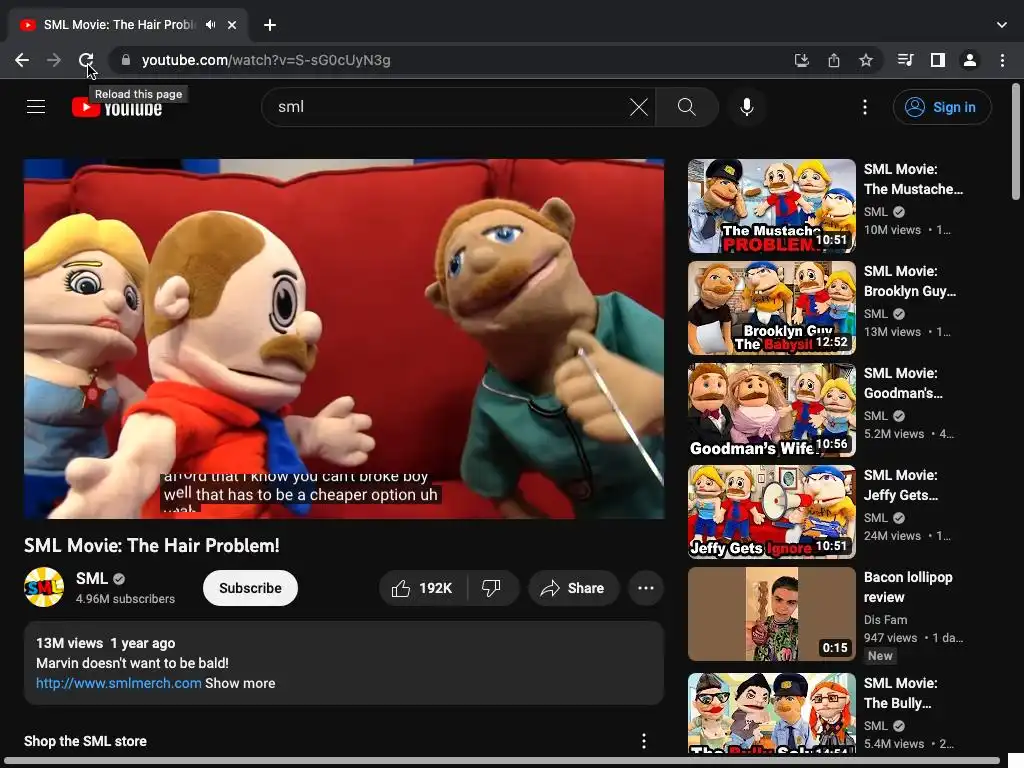The image size is (1024, 768).
Task: Clear the search text with the X
Action: coord(639,107)
